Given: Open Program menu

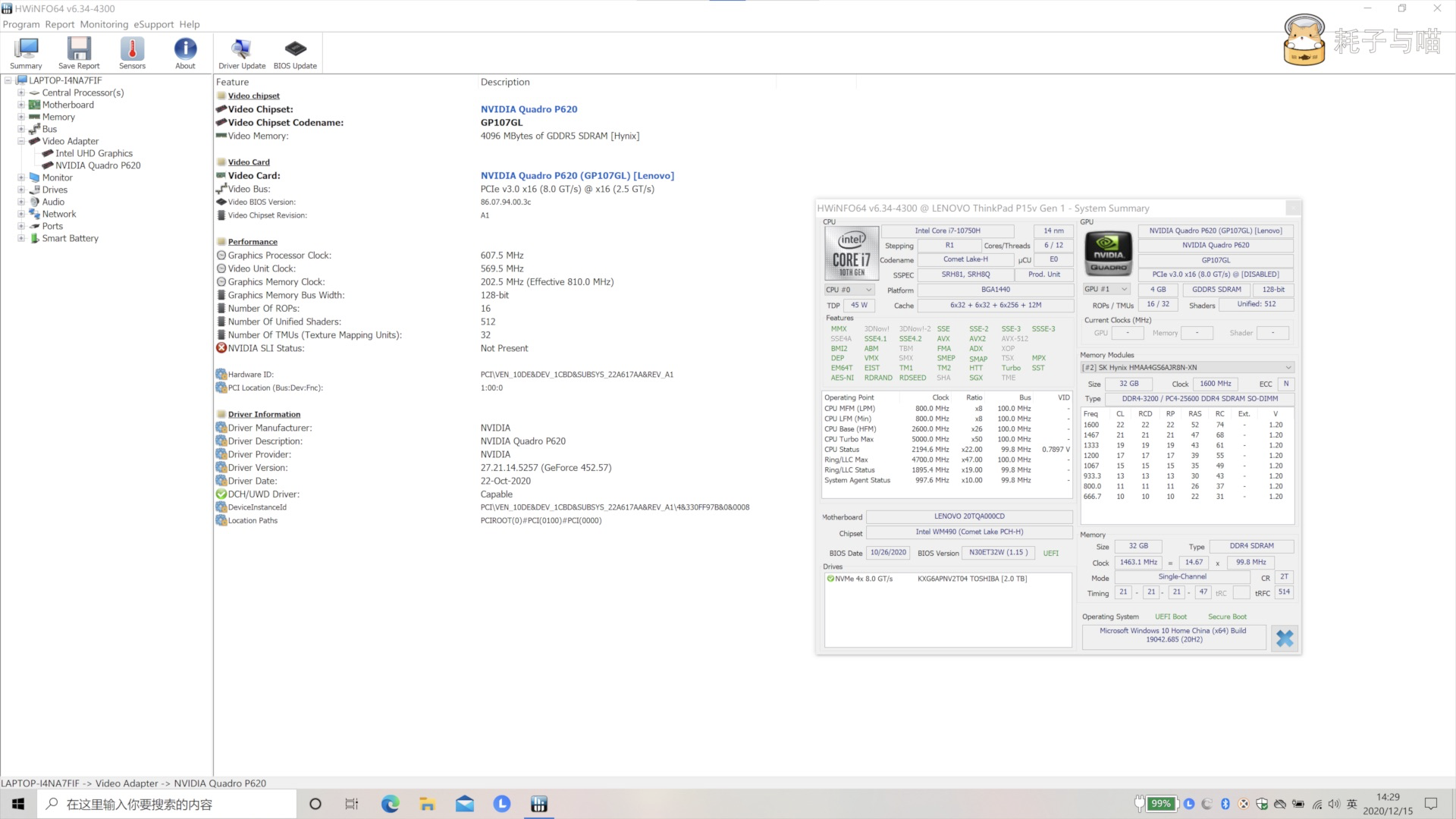Looking at the screenshot, I should pyautogui.click(x=21, y=24).
